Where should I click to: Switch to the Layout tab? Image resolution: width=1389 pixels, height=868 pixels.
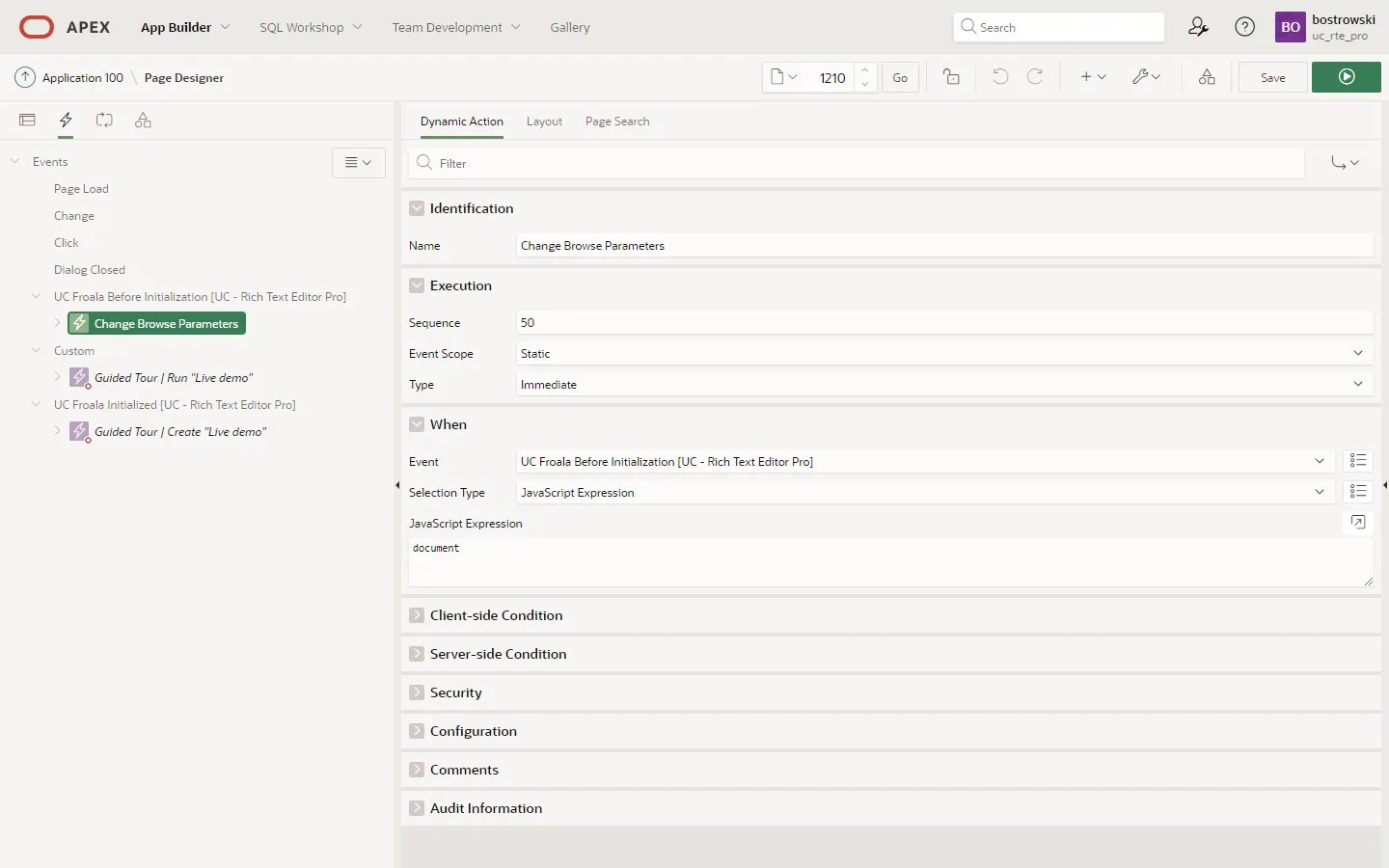coord(544,122)
